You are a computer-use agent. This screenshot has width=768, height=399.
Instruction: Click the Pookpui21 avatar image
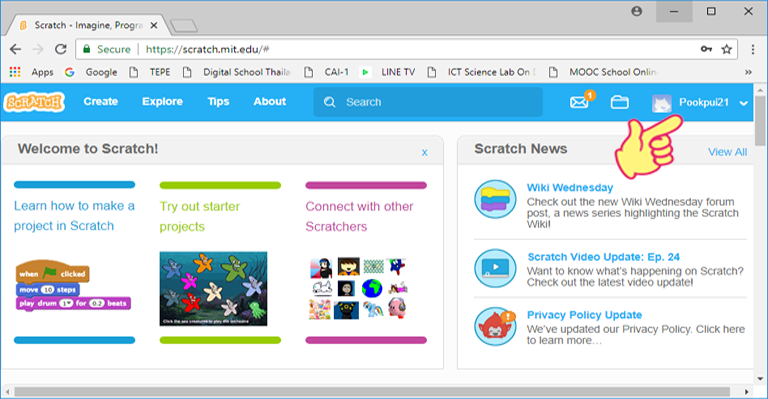[662, 103]
